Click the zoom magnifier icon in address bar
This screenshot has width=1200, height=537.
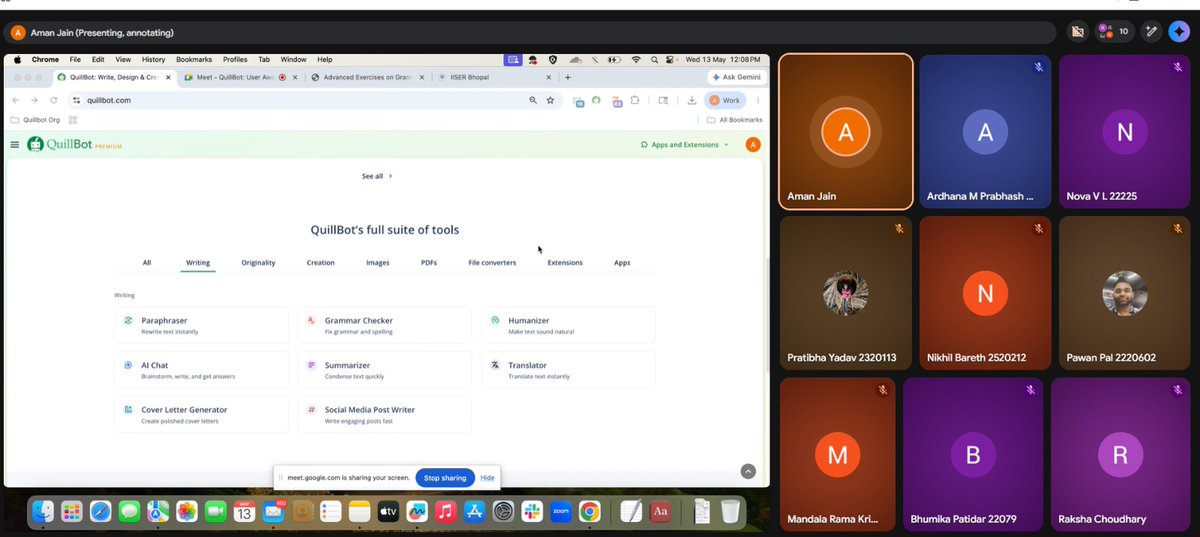point(533,100)
